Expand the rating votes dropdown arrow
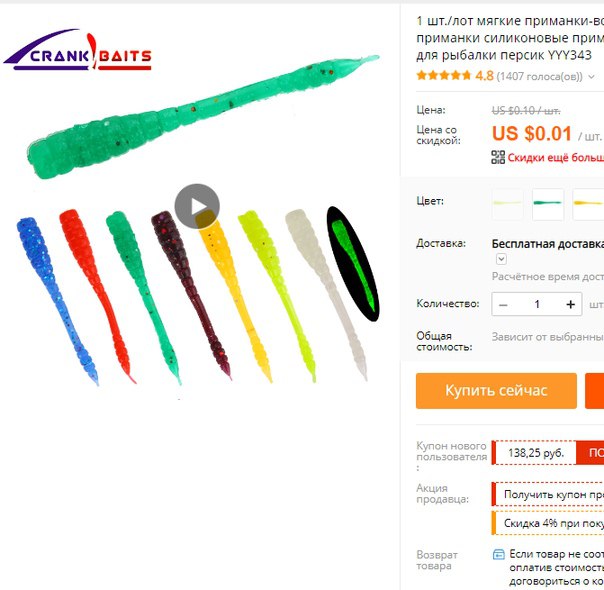This screenshot has width=604, height=590. tap(591, 77)
